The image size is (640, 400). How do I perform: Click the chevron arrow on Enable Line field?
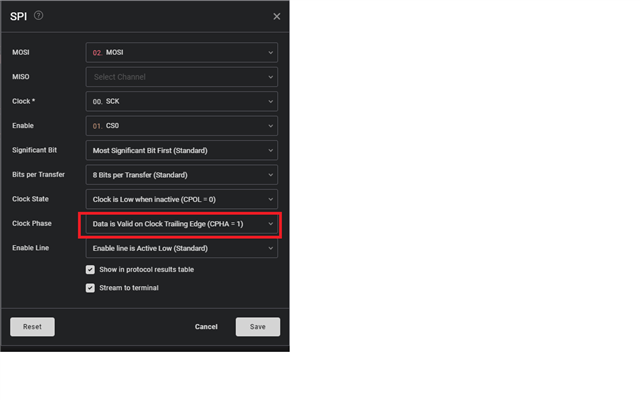(x=270, y=248)
